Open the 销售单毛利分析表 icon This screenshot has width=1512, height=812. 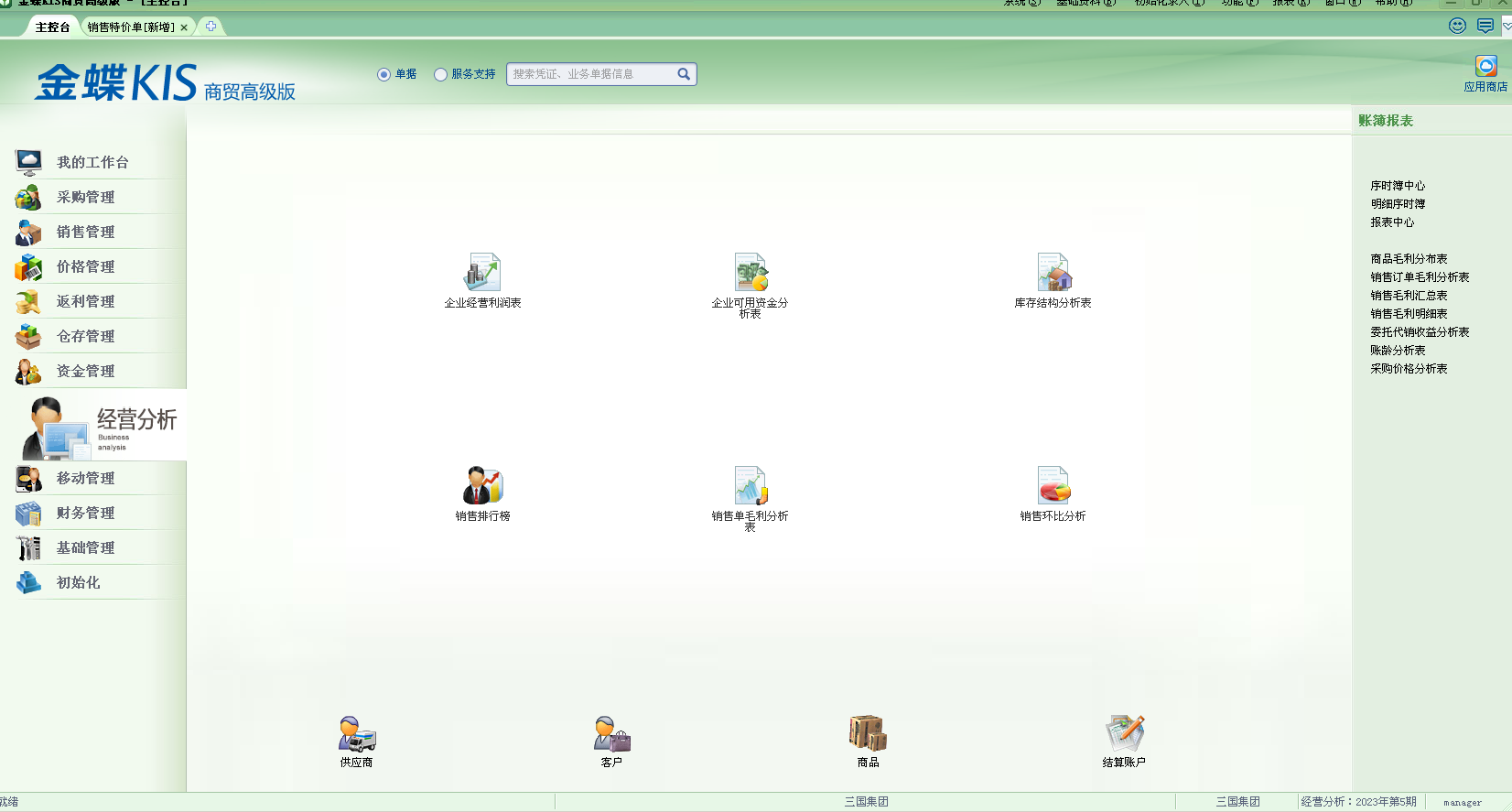coord(751,485)
